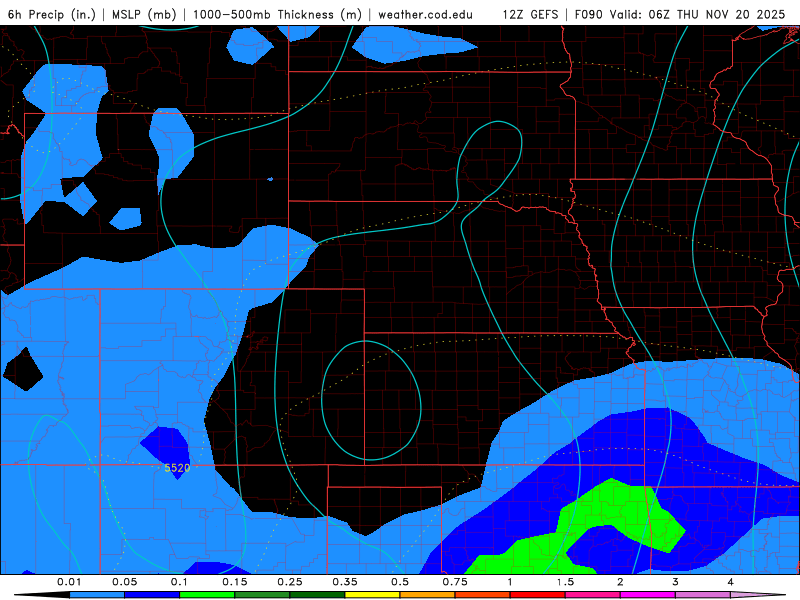Click the 0.25 legend value label
Viewport: 800px width, 600px height.
(290, 582)
